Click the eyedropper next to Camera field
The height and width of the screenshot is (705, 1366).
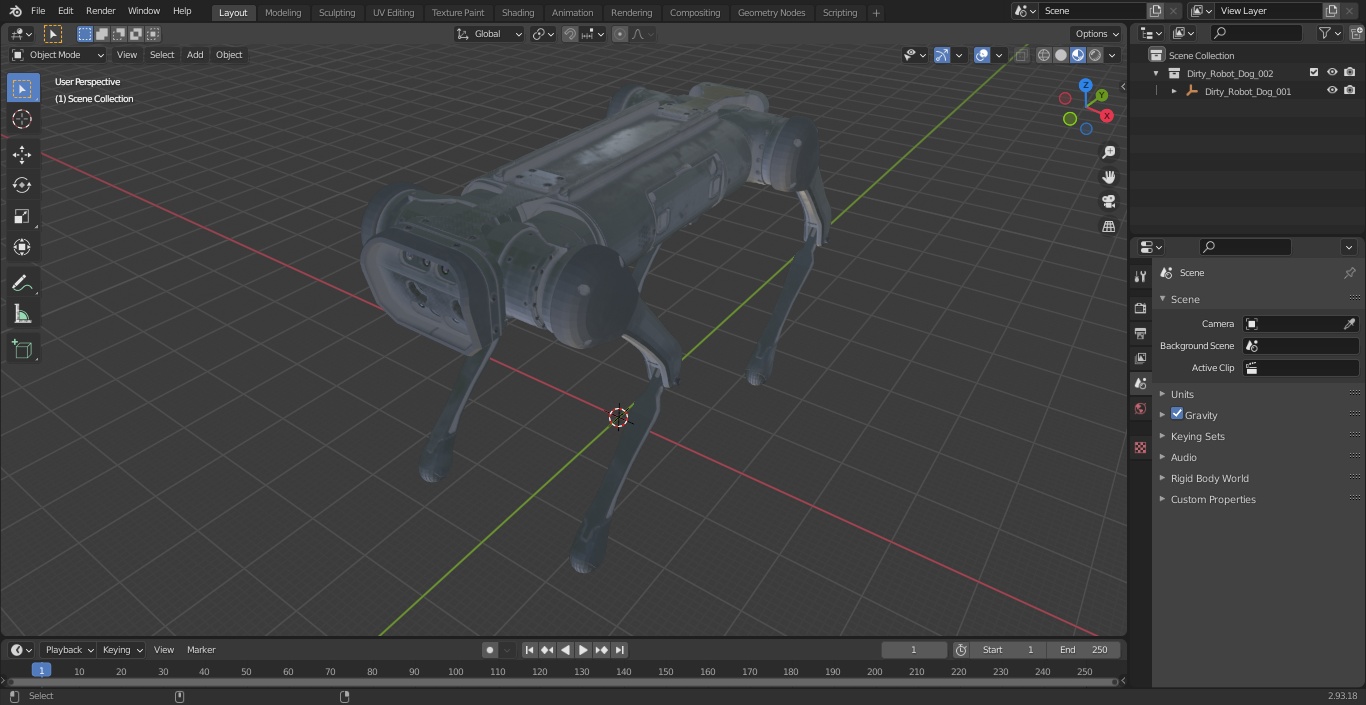1349,324
